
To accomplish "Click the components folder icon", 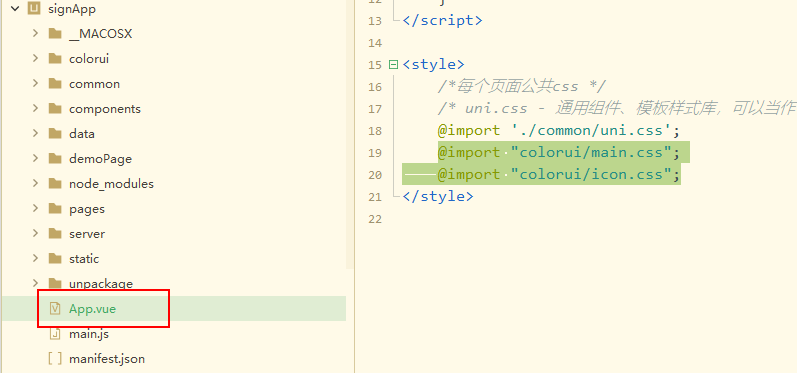I will [x=55, y=108].
